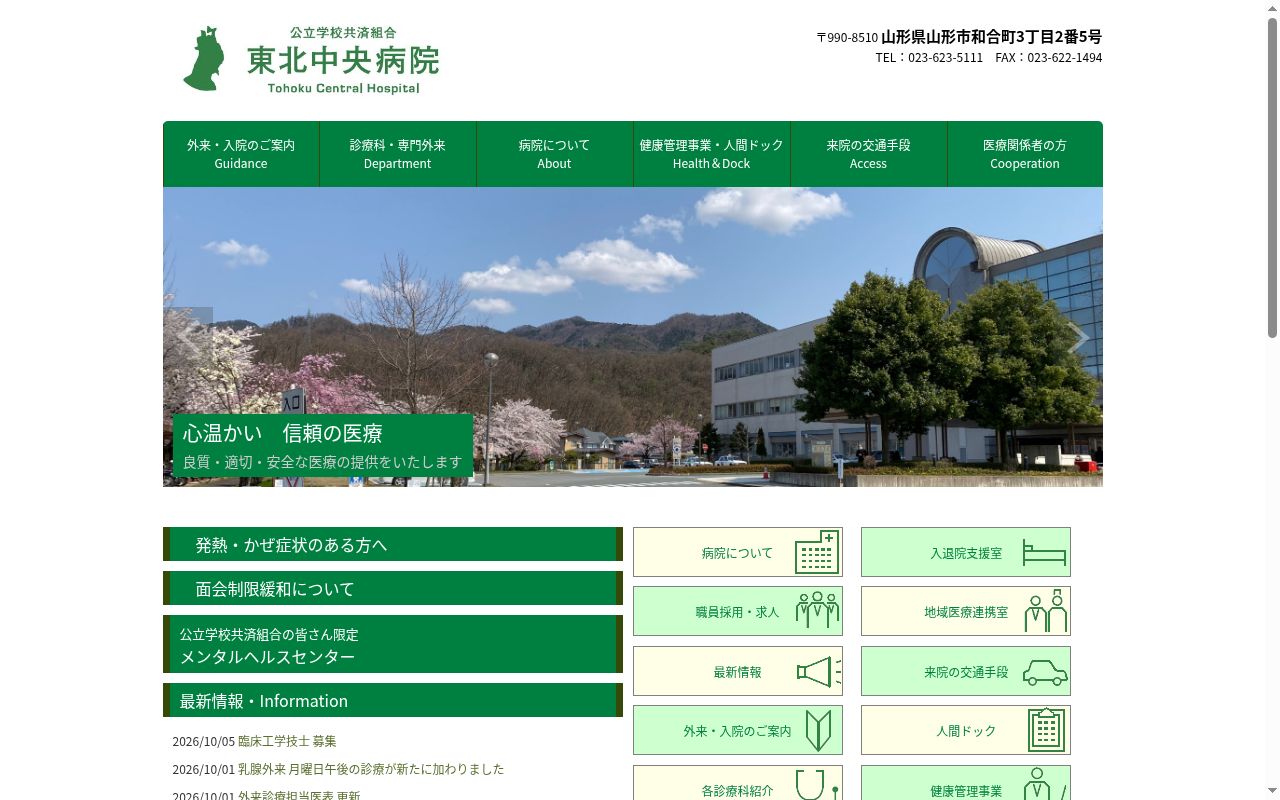This screenshot has width=1280, height=800.
Task: Click the 健康管理事業 person icon
Action: (x=1045, y=784)
